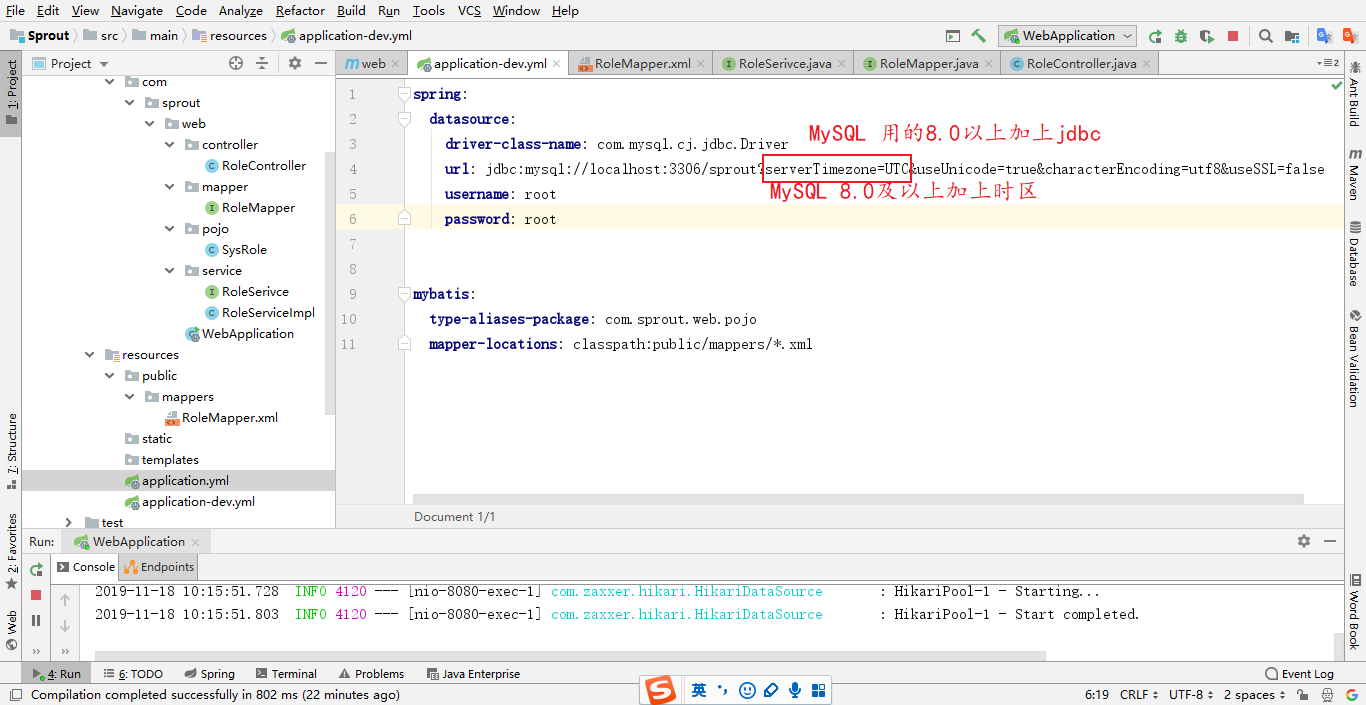Run WebApplication with the green rerun icon

(x=1155, y=36)
